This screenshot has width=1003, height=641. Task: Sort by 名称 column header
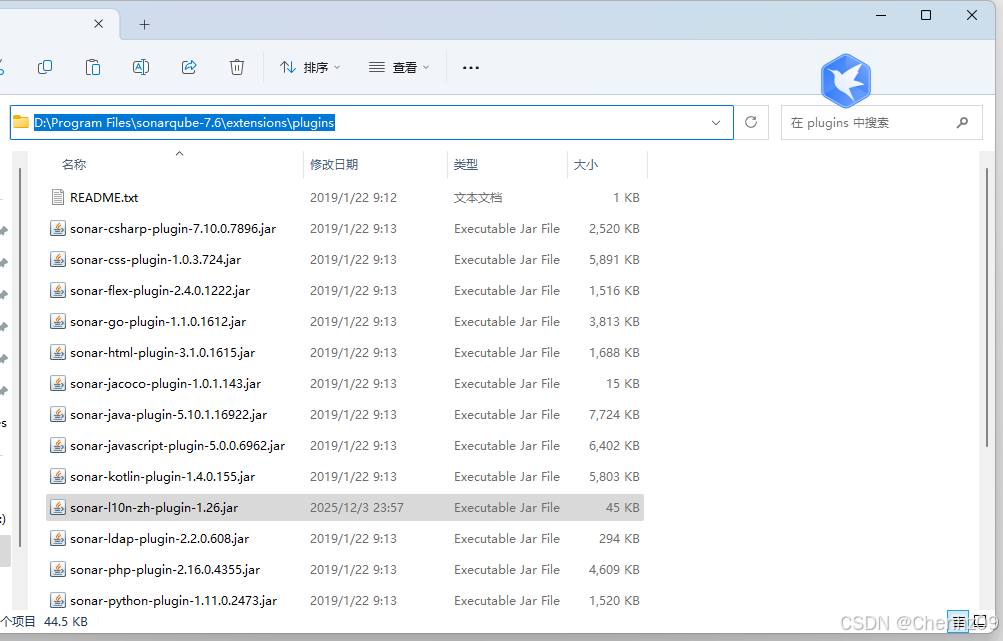click(x=74, y=164)
